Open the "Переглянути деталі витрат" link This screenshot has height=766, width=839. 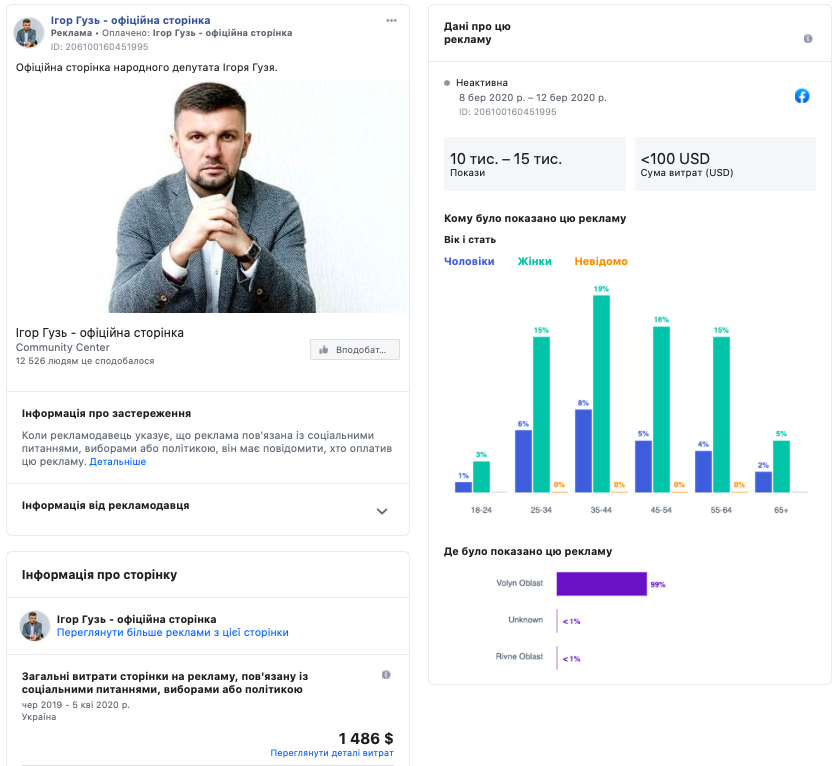click(331, 753)
